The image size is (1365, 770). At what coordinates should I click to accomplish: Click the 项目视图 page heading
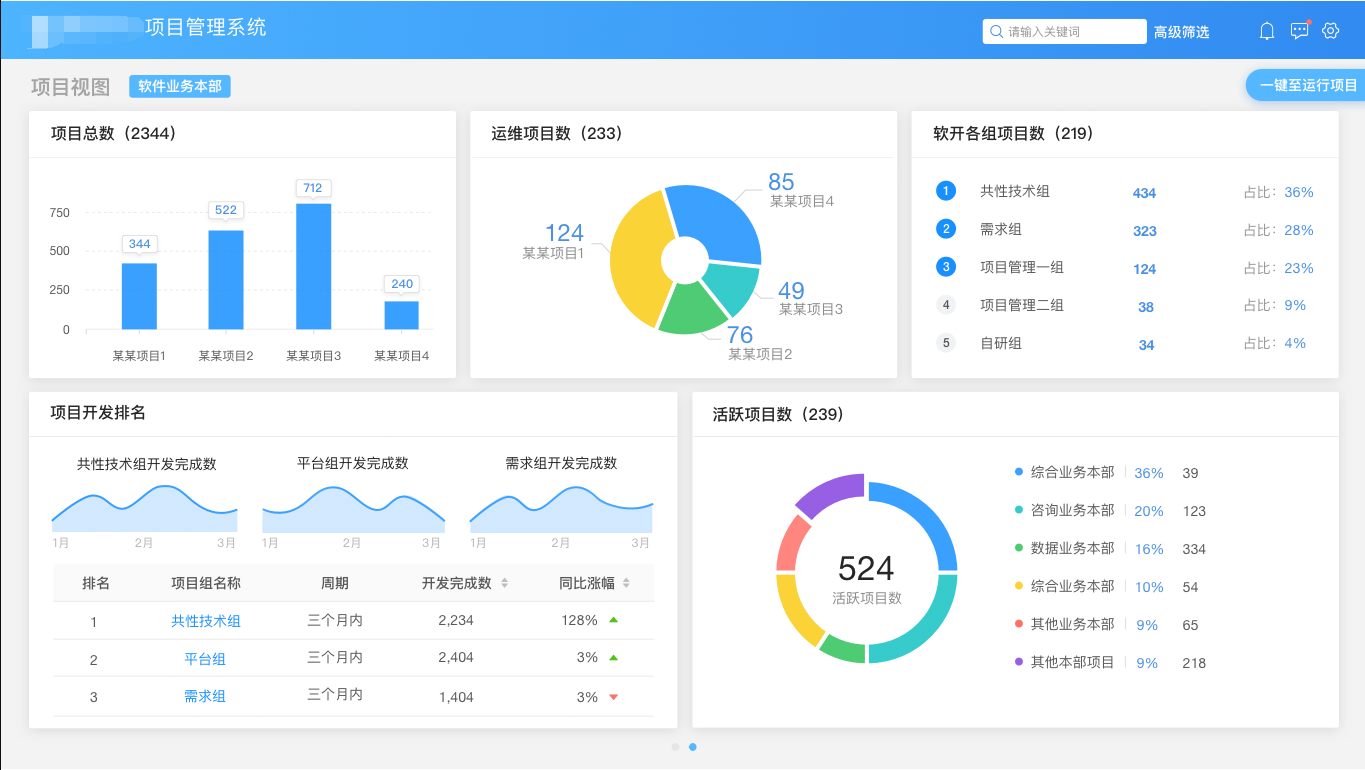70,87
